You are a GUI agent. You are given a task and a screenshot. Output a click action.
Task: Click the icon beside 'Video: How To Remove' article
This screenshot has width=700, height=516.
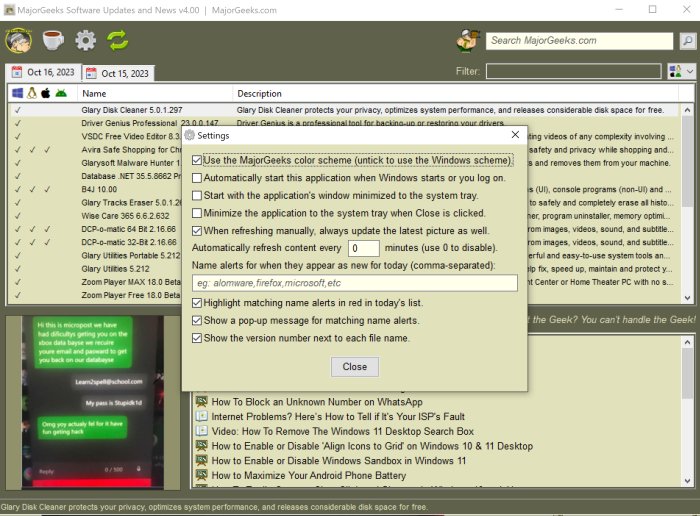[202, 431]
